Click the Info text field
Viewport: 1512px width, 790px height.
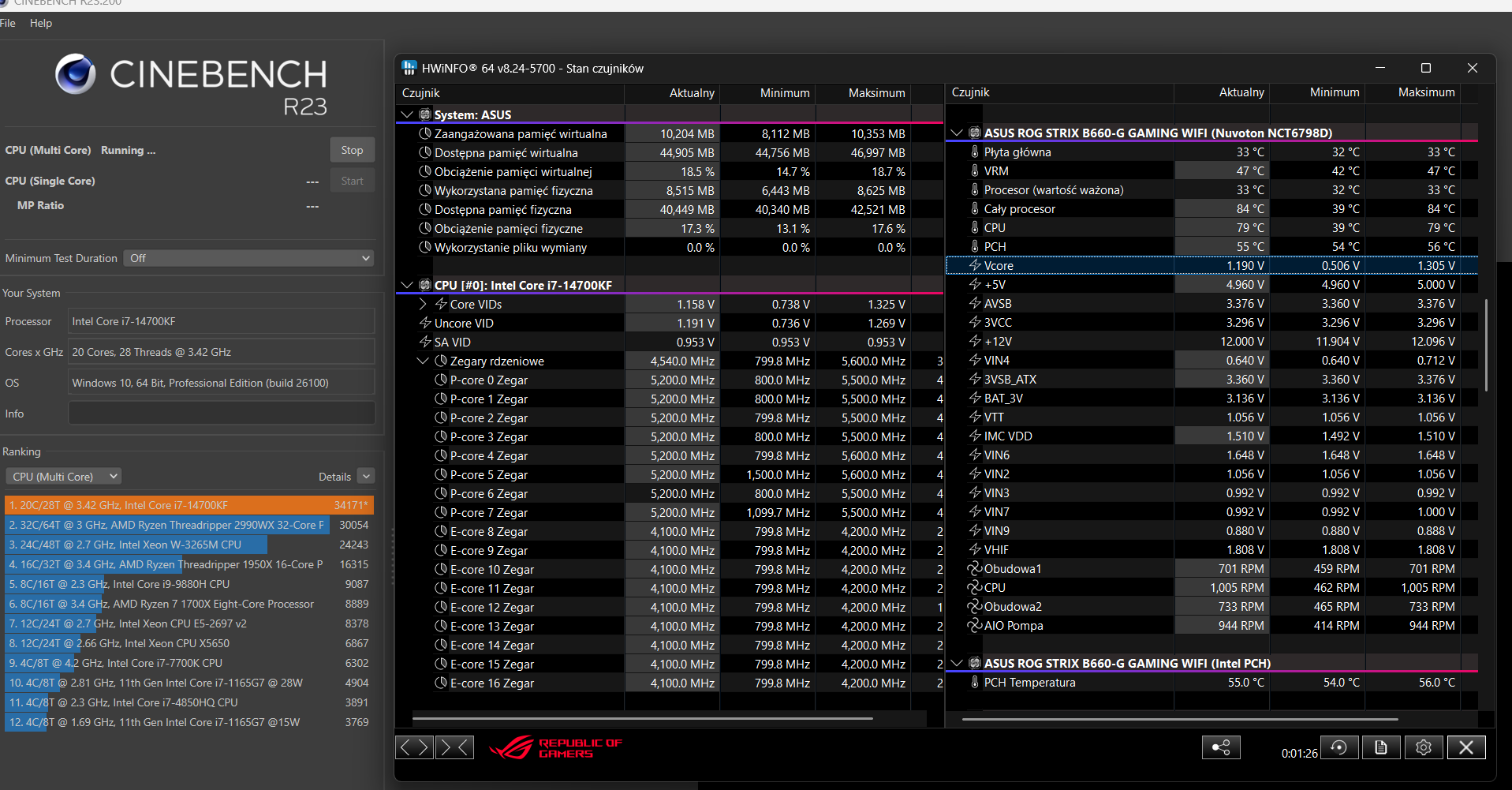221,413
